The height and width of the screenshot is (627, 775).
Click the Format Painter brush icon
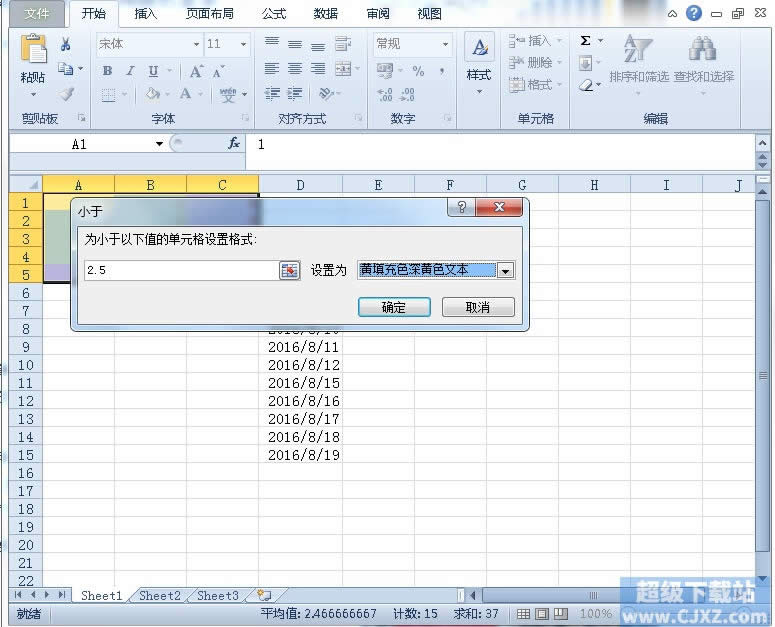pos(67,93)
